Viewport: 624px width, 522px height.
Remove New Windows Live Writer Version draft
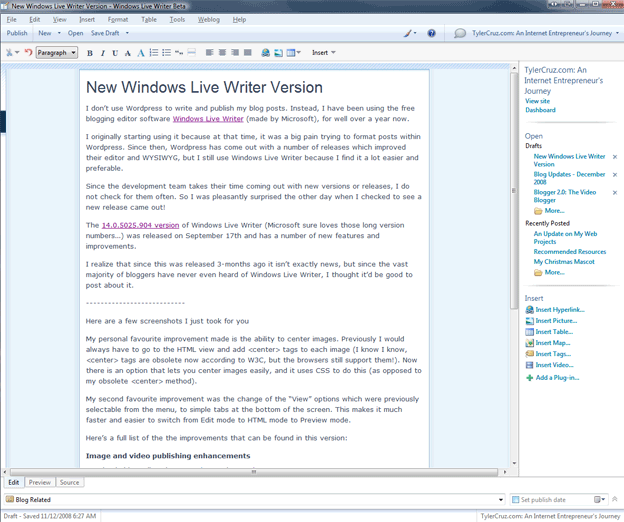click(615, 157)
